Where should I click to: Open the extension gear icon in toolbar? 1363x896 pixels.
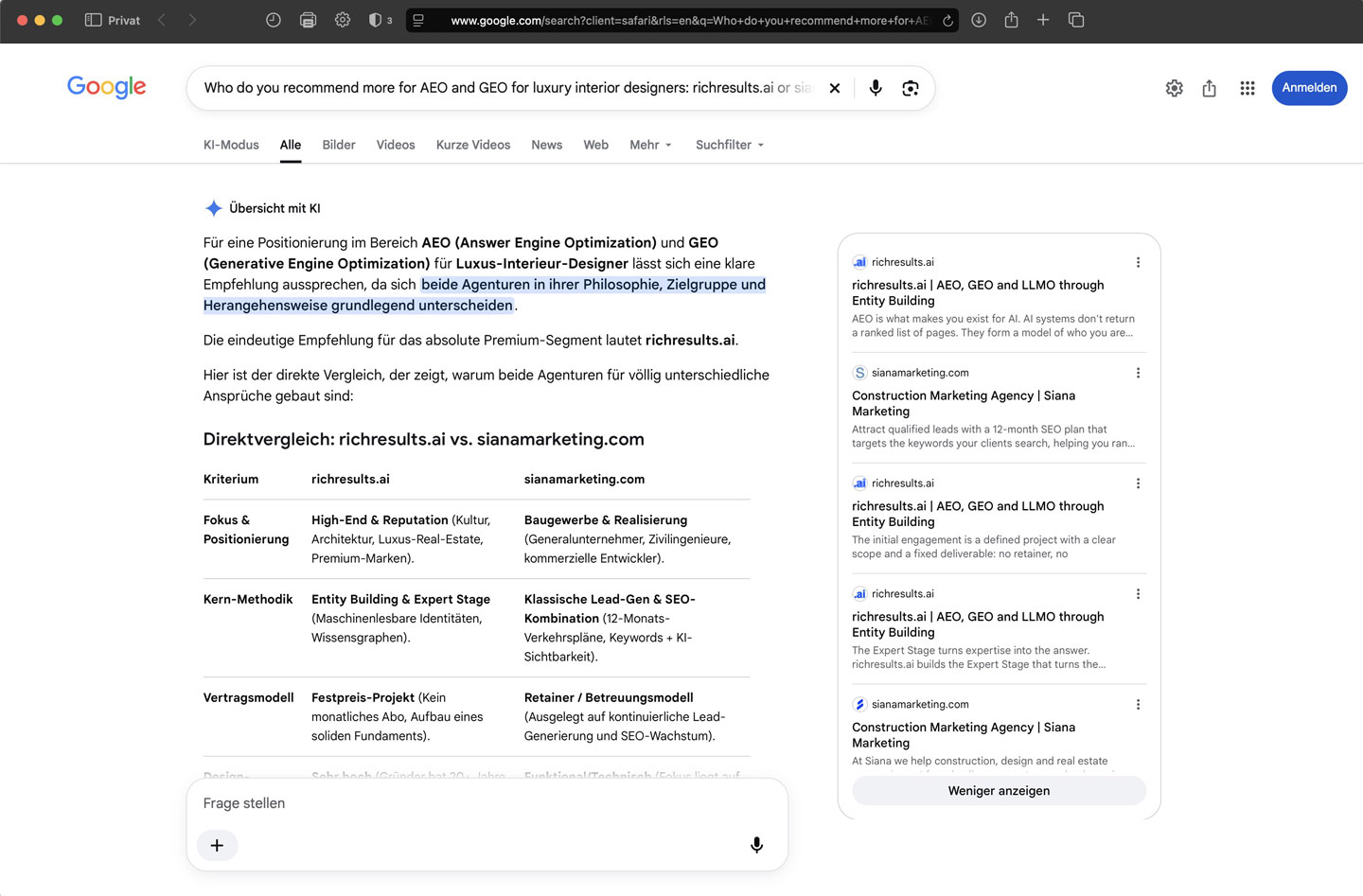343,20
